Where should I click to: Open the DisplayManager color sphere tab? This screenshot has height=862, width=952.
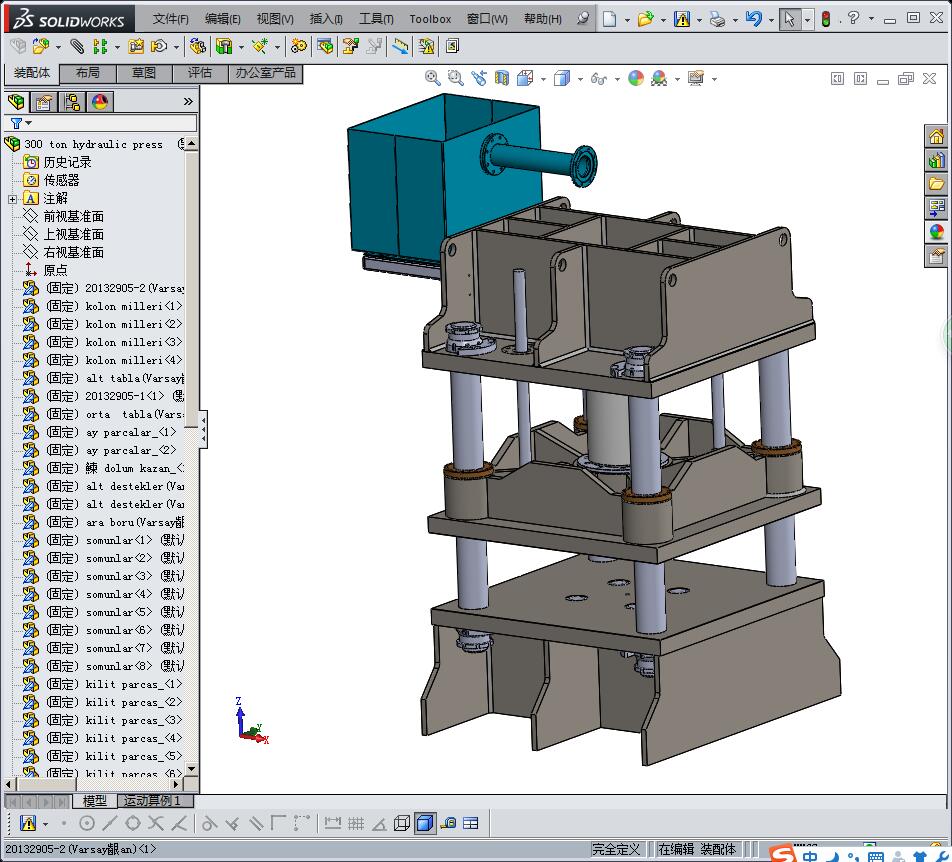(99, 102)
